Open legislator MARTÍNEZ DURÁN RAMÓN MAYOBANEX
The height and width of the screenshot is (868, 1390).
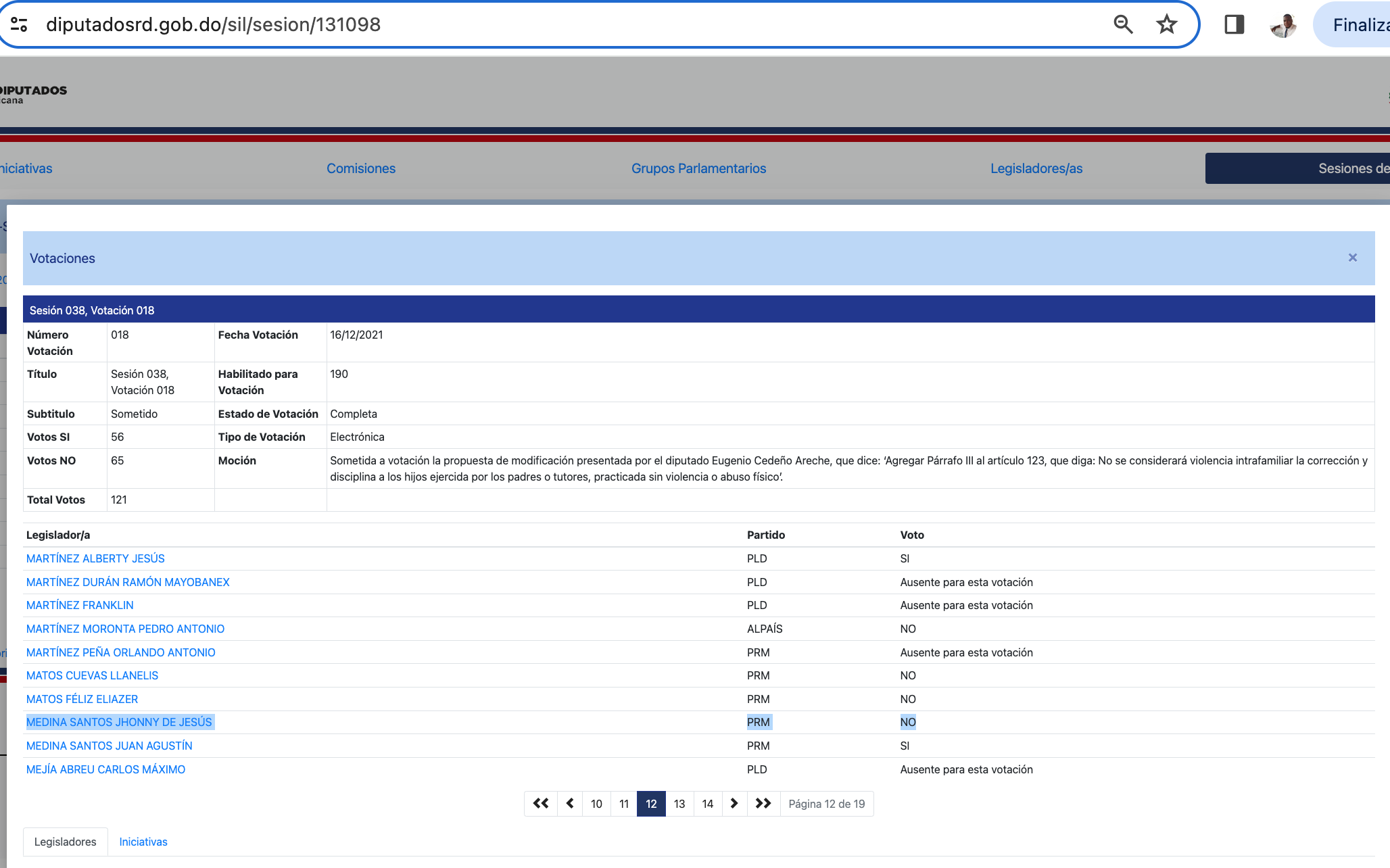pyautogui.click(x=128, y=582)
